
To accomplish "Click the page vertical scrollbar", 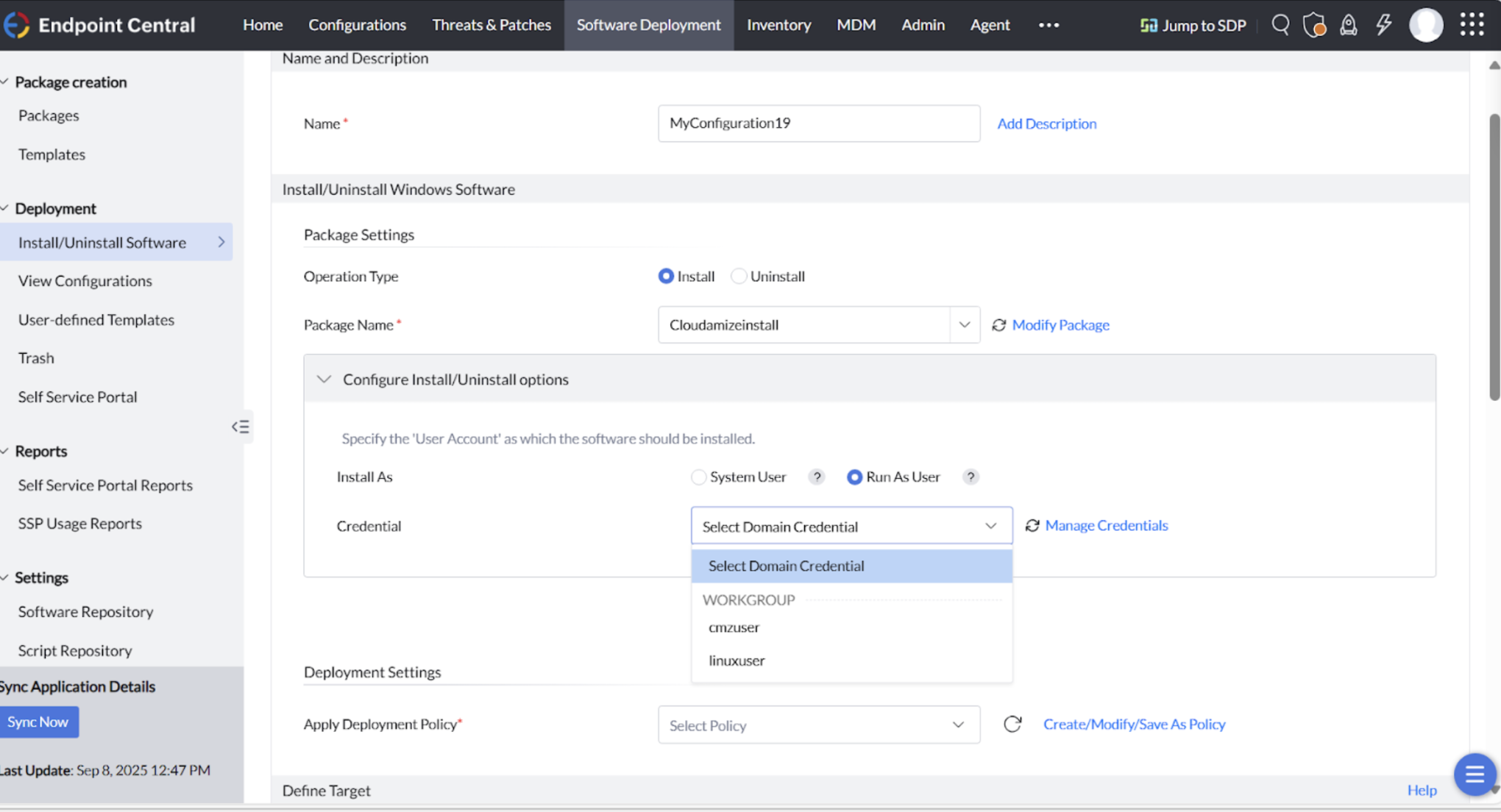I will (x=1494, y=257).
